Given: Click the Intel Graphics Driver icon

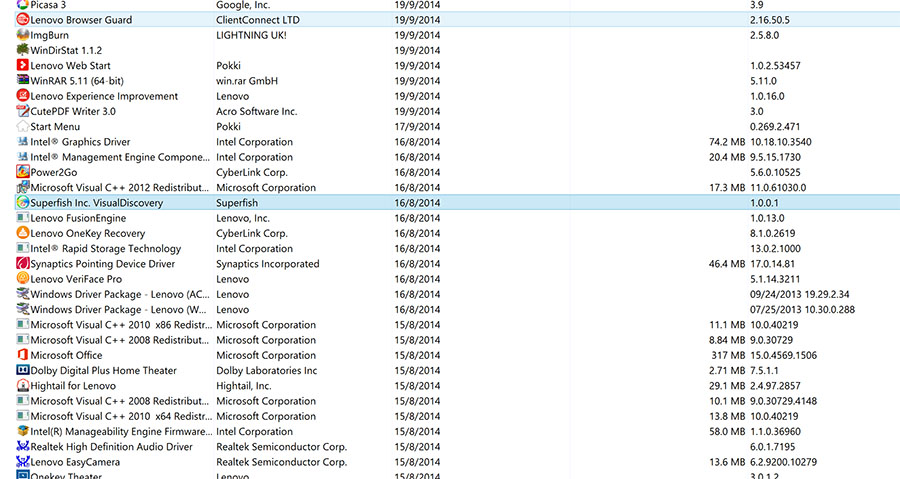Looking at the screenshot, I should click(22, 141).
